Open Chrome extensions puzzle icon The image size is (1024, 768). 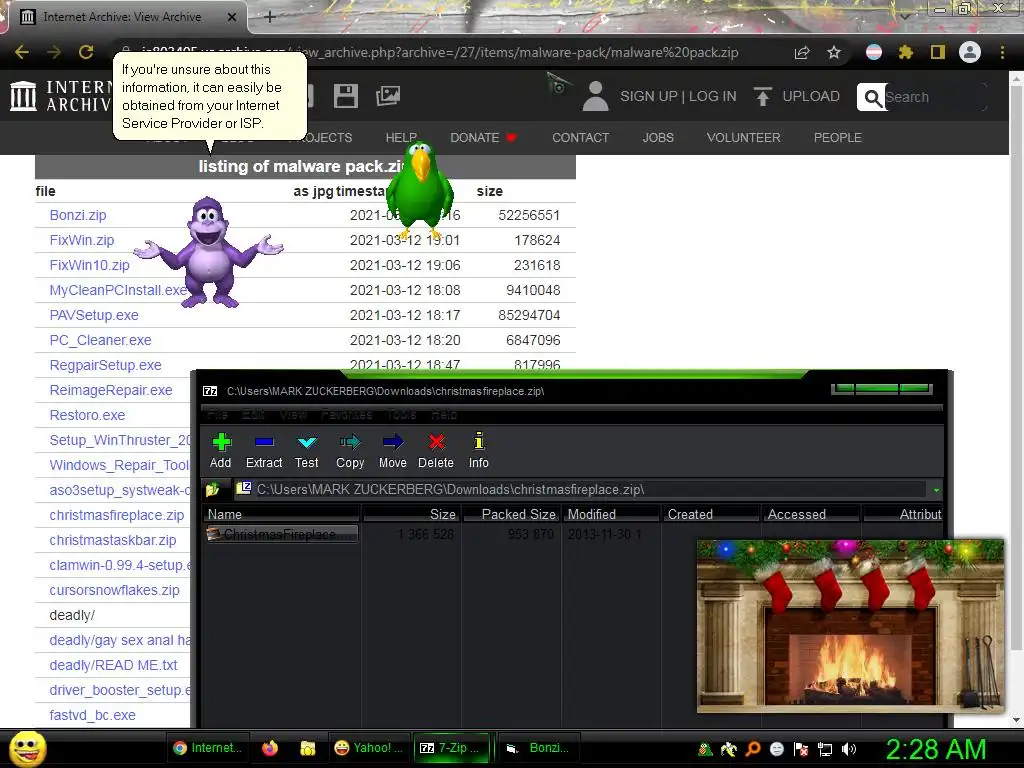[905, 52]
